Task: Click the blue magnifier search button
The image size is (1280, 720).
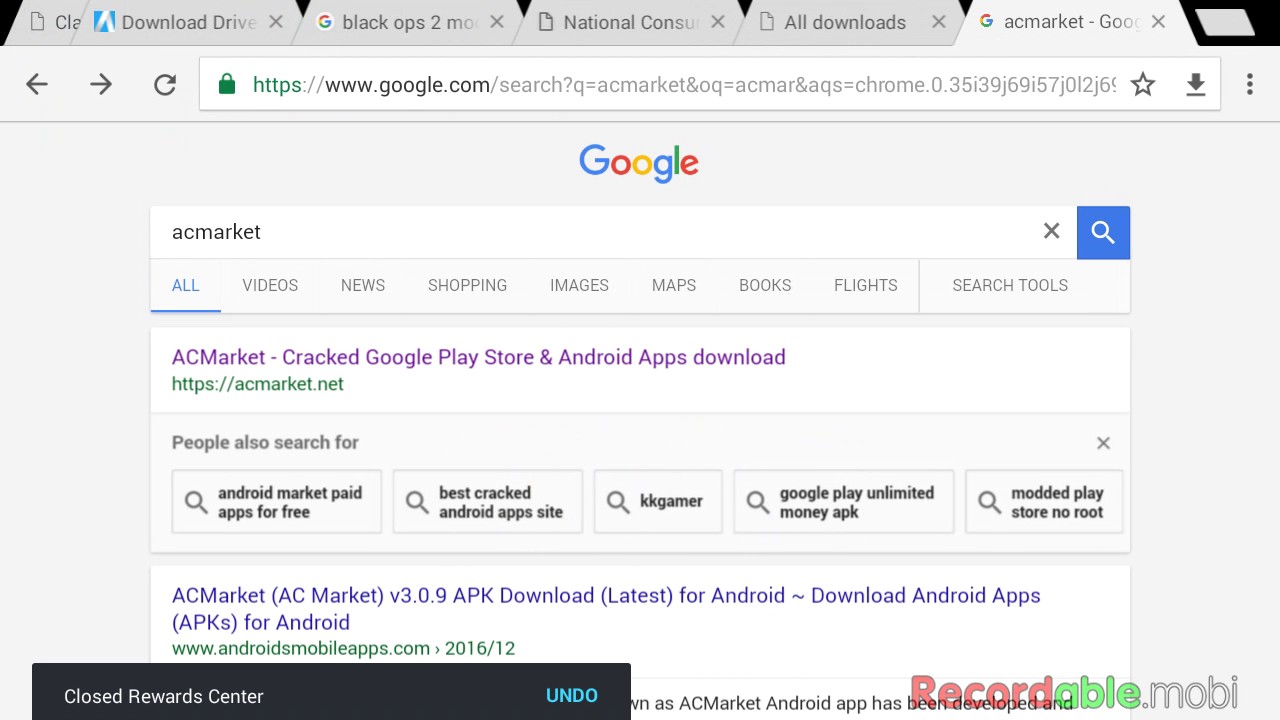Action: [x=1103, y=232]
